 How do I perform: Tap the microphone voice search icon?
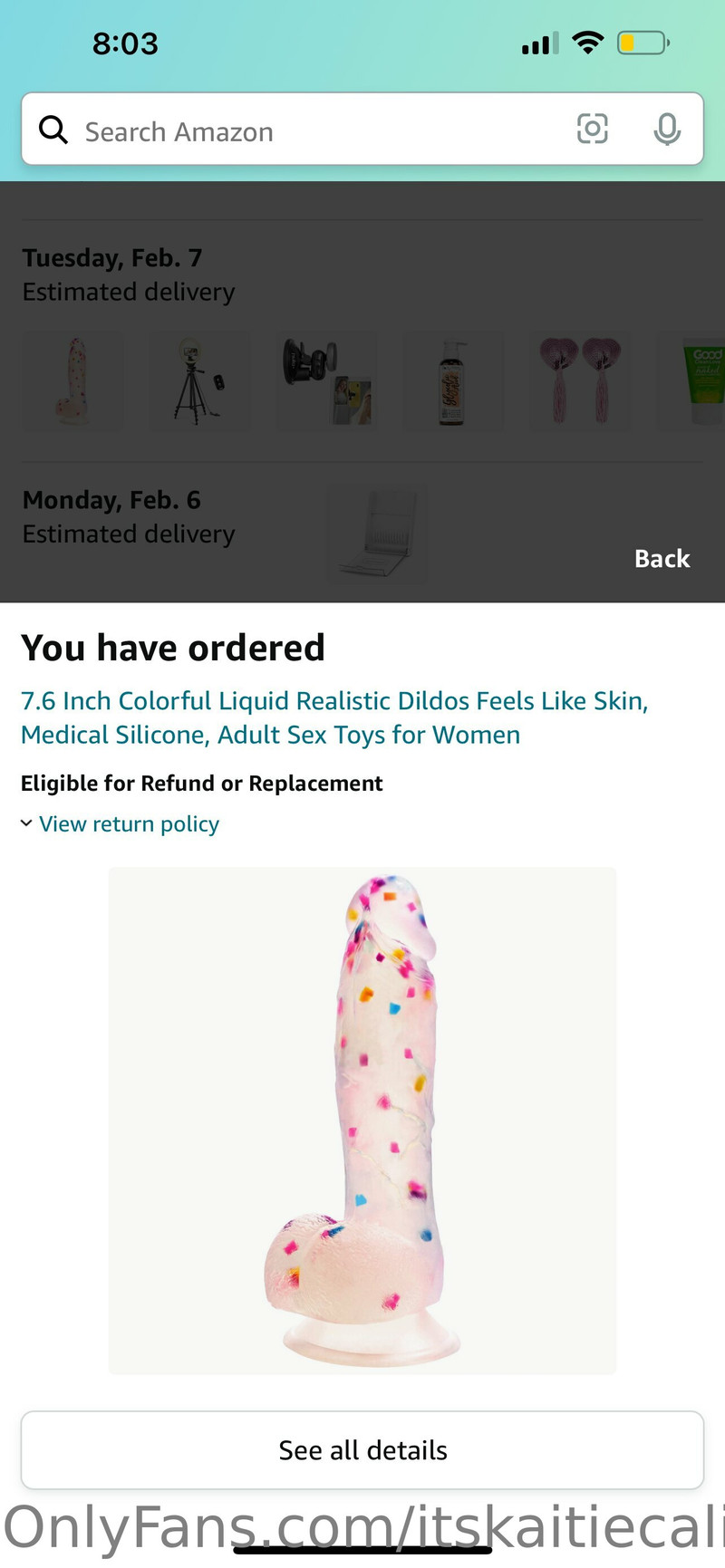(667, 130)
